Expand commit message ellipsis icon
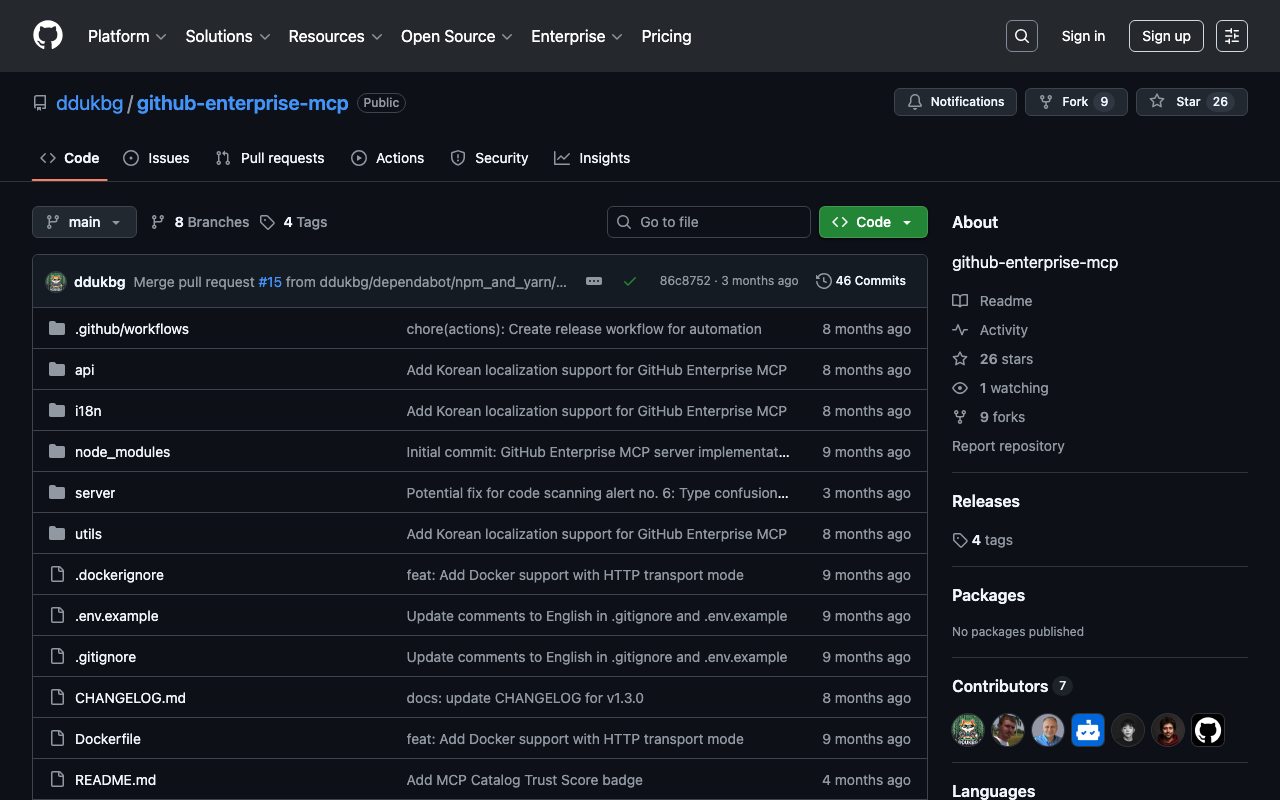Viewport: 1280px width, 800px height. [x=594, y=281]
